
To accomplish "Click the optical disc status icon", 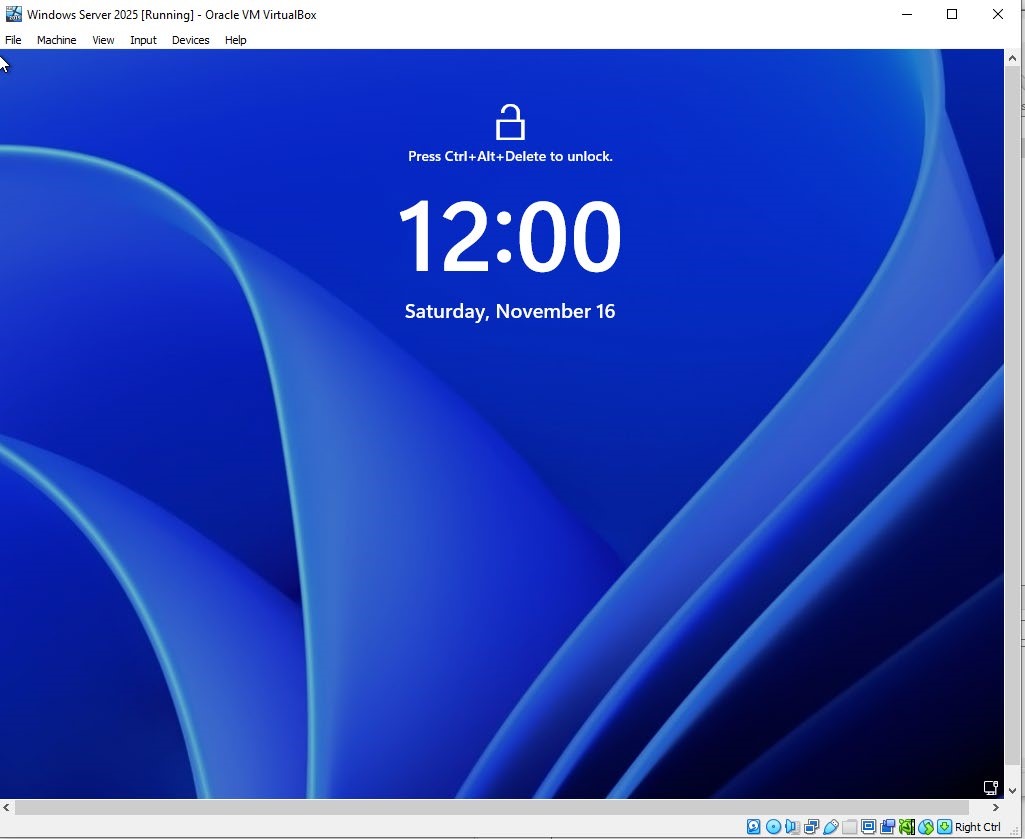I will (773, 827).
